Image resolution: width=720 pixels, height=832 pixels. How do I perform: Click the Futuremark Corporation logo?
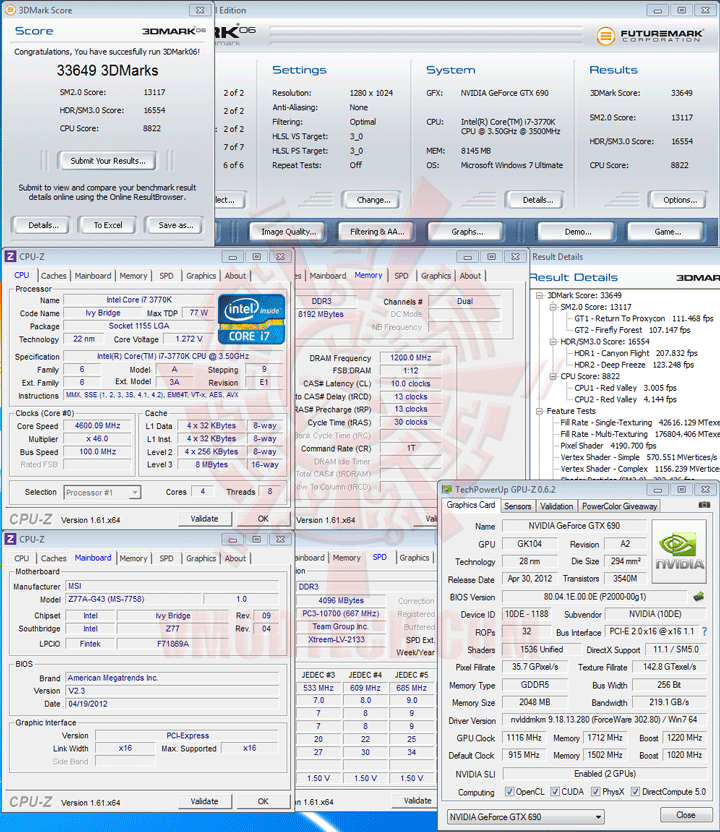coord(650,36)
